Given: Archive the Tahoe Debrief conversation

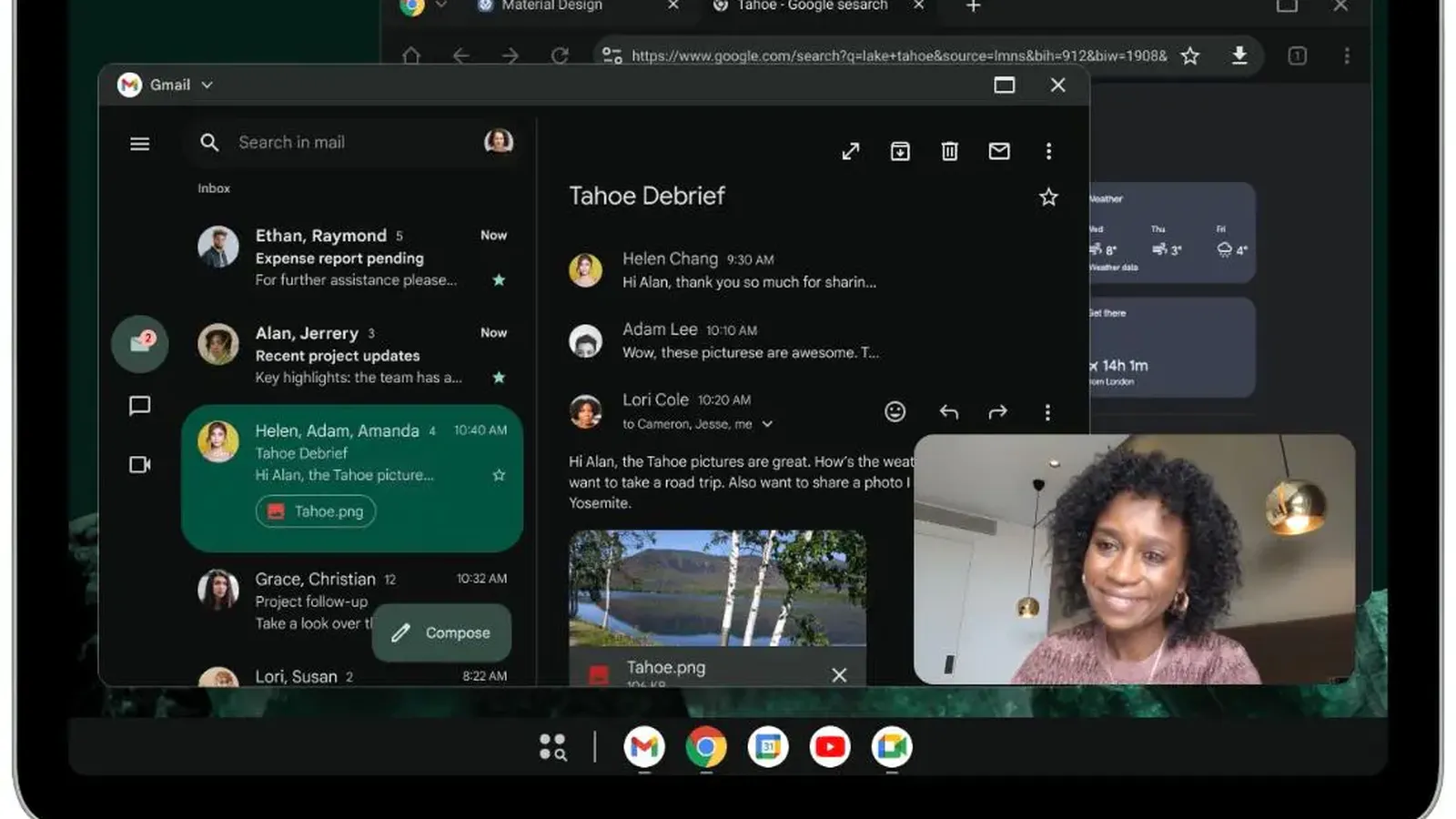Looking at the screenshot, I should coord(900,151).
